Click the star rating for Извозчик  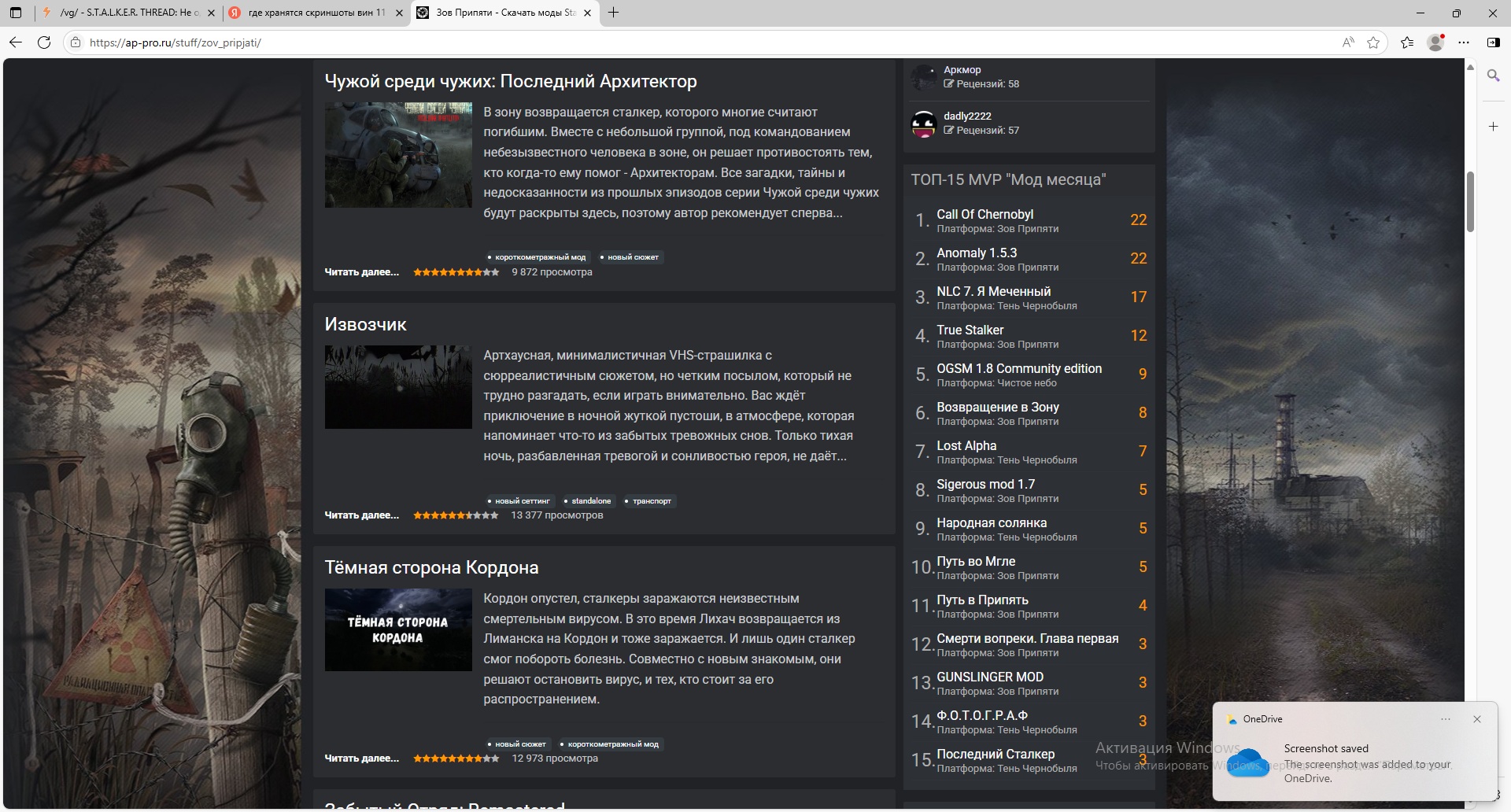click(456, 515)
